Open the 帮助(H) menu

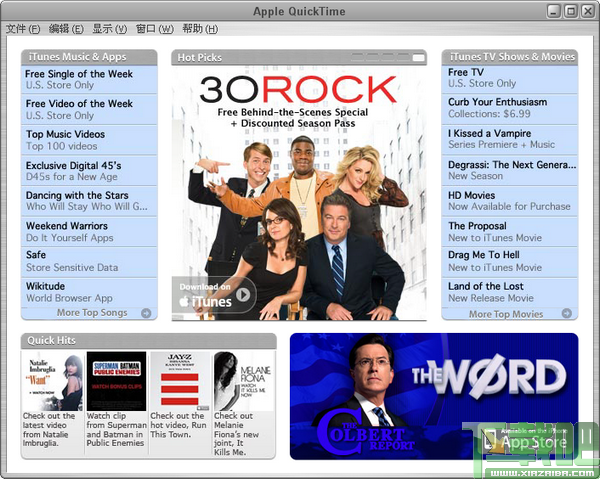200,29
